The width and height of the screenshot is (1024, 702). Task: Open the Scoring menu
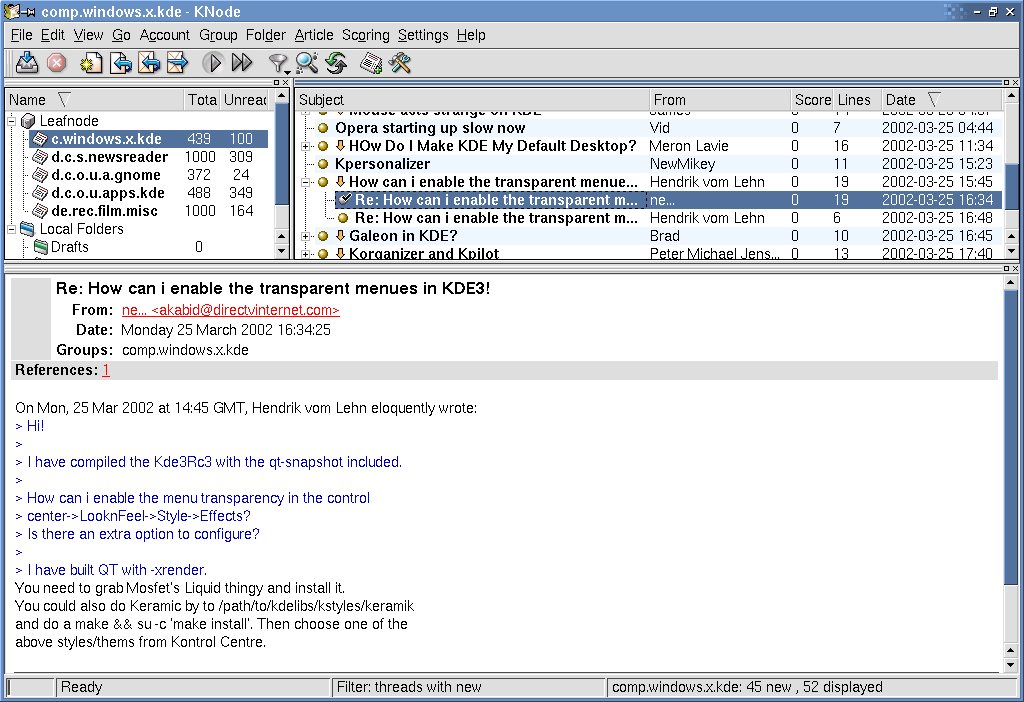tap(365, 35)
